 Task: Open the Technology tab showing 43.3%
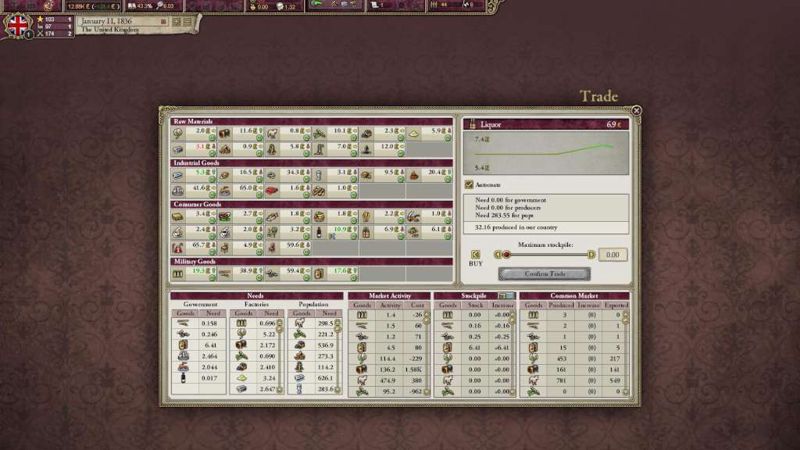tap(154, 6)
